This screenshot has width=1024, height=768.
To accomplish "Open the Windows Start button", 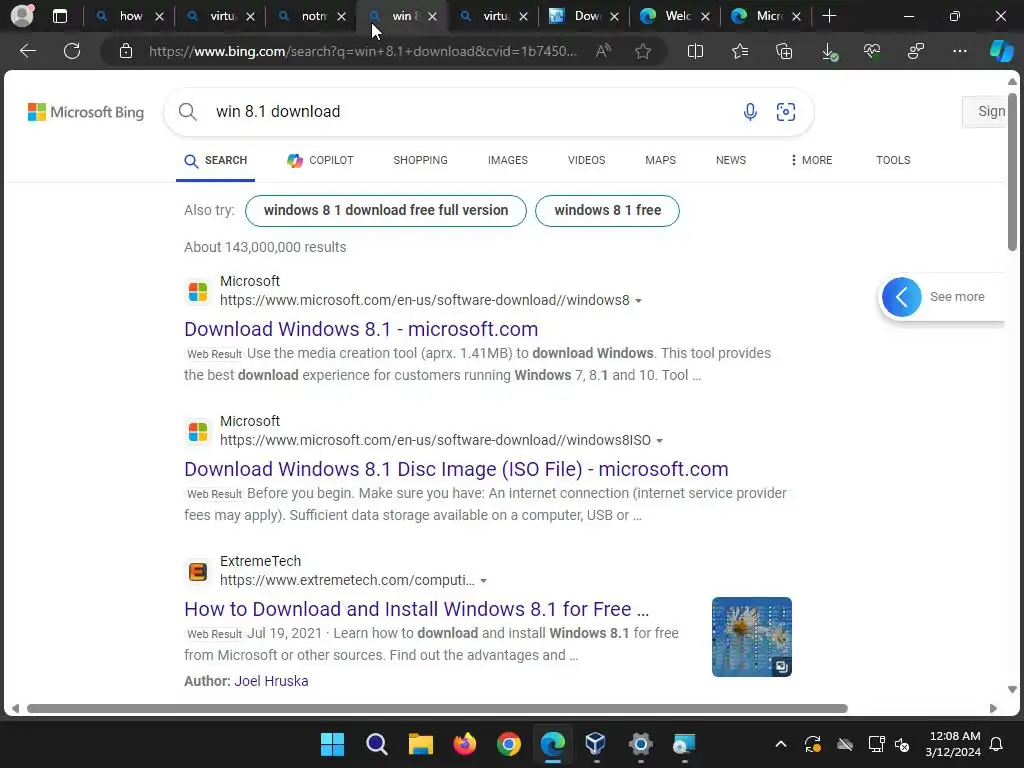I will point(332,744).
